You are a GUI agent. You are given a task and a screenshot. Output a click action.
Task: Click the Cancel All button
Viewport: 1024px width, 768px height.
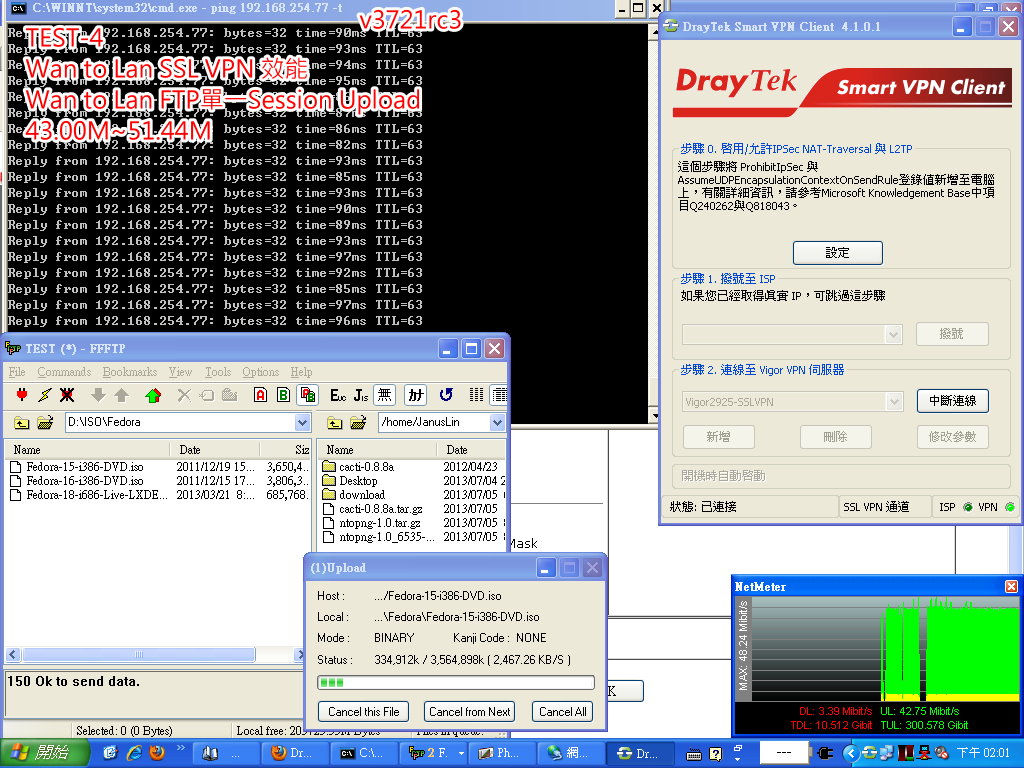562,711
